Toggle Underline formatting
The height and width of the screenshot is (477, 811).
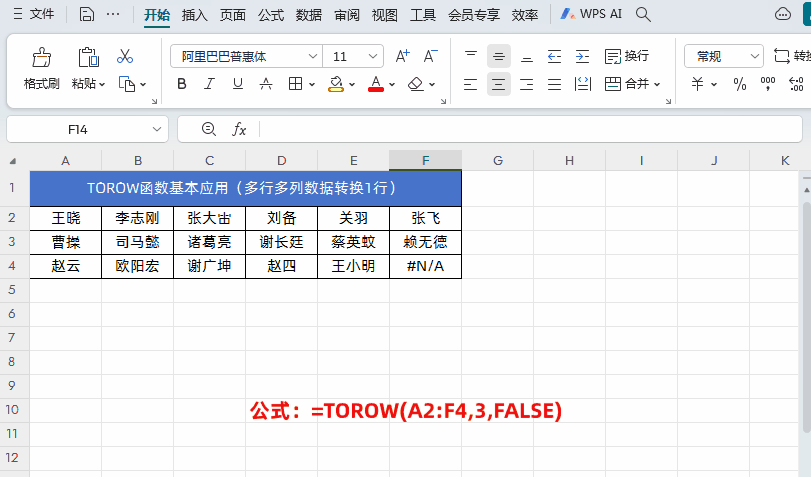(x=237, y=84)
